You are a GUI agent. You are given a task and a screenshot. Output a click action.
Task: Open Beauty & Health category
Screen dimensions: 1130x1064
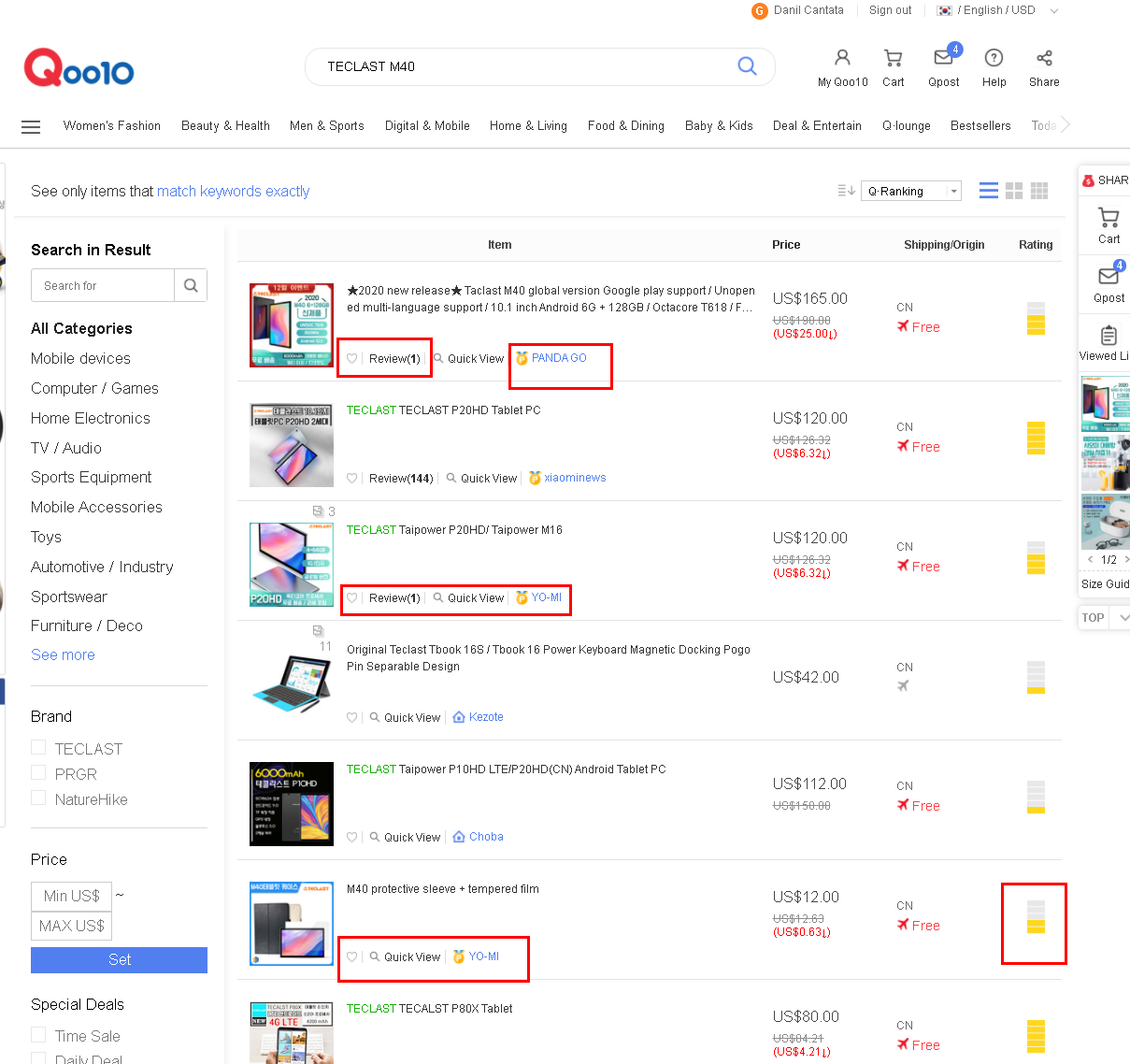coord(225,126)
